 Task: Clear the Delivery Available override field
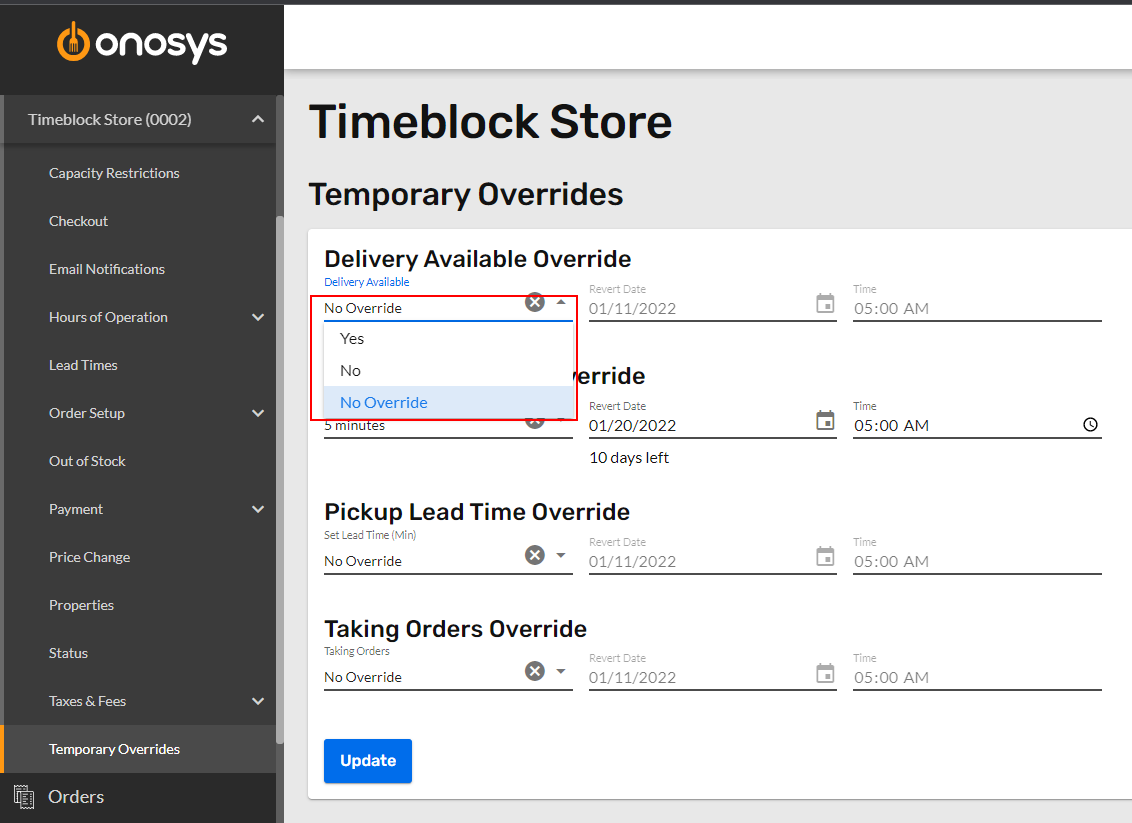(534, 301)
